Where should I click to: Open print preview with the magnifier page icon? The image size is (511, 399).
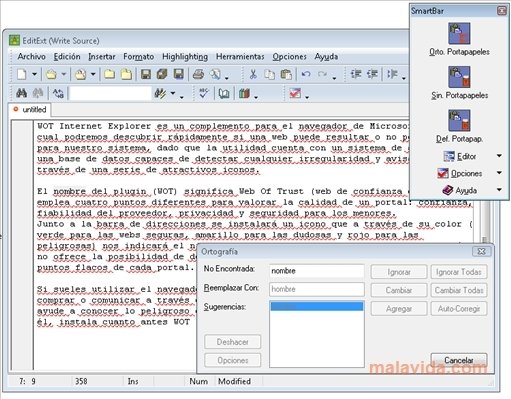216,74
